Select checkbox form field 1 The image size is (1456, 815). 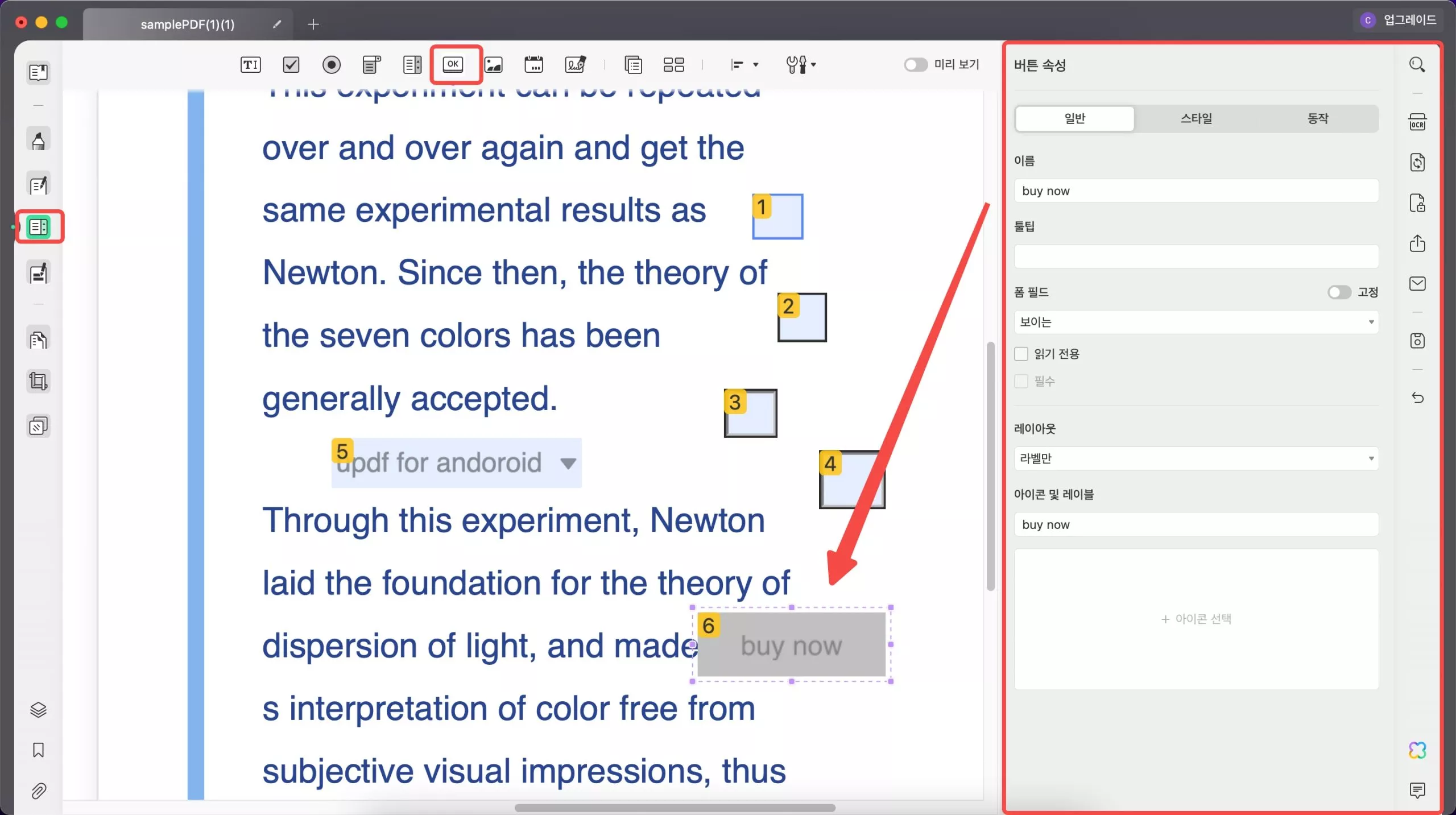click(x=777, y=216)
